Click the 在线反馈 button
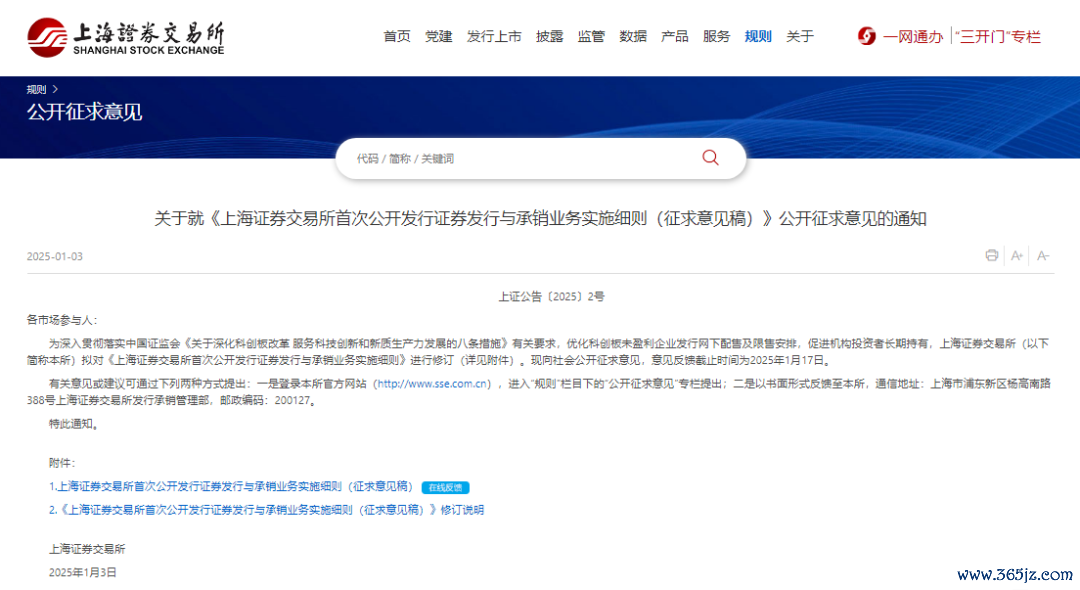The image size is (1080, 590). (445, 487)
